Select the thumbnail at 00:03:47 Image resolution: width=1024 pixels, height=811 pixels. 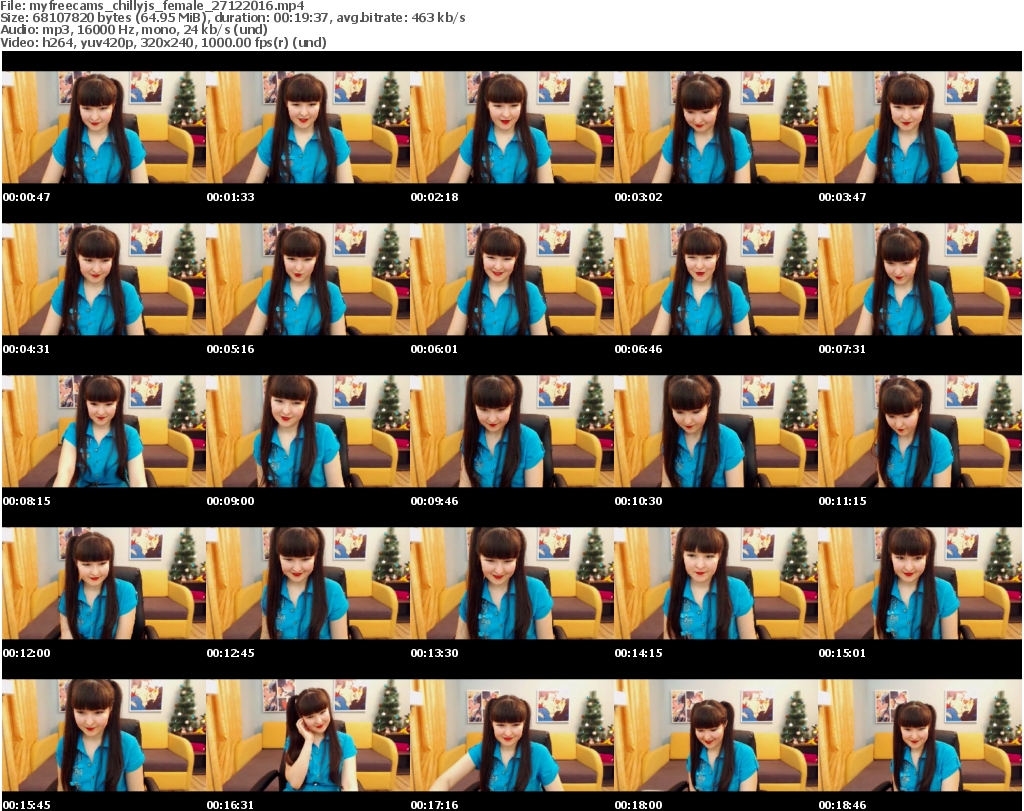[920, 127]
